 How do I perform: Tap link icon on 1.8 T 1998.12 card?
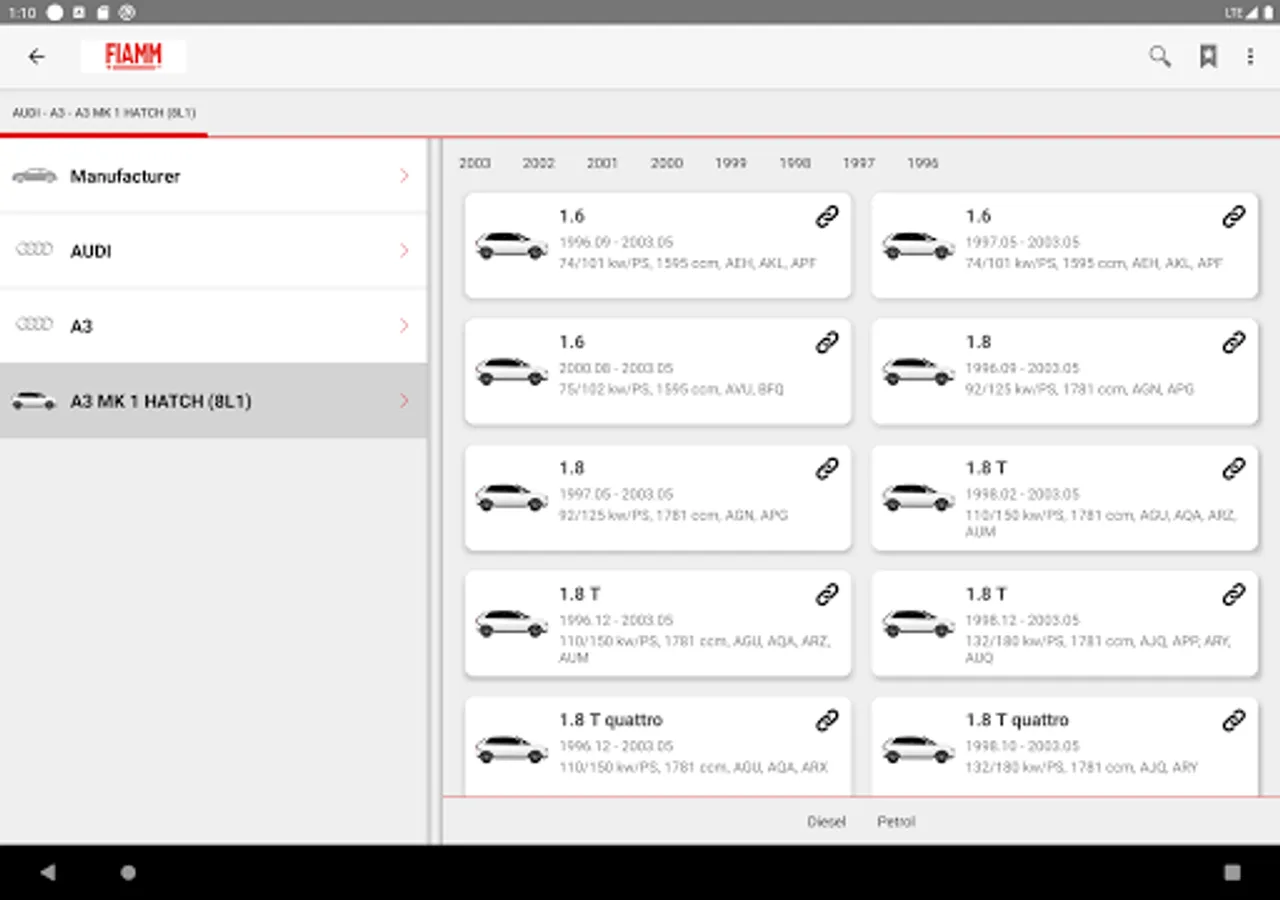tap(1234, 594)
